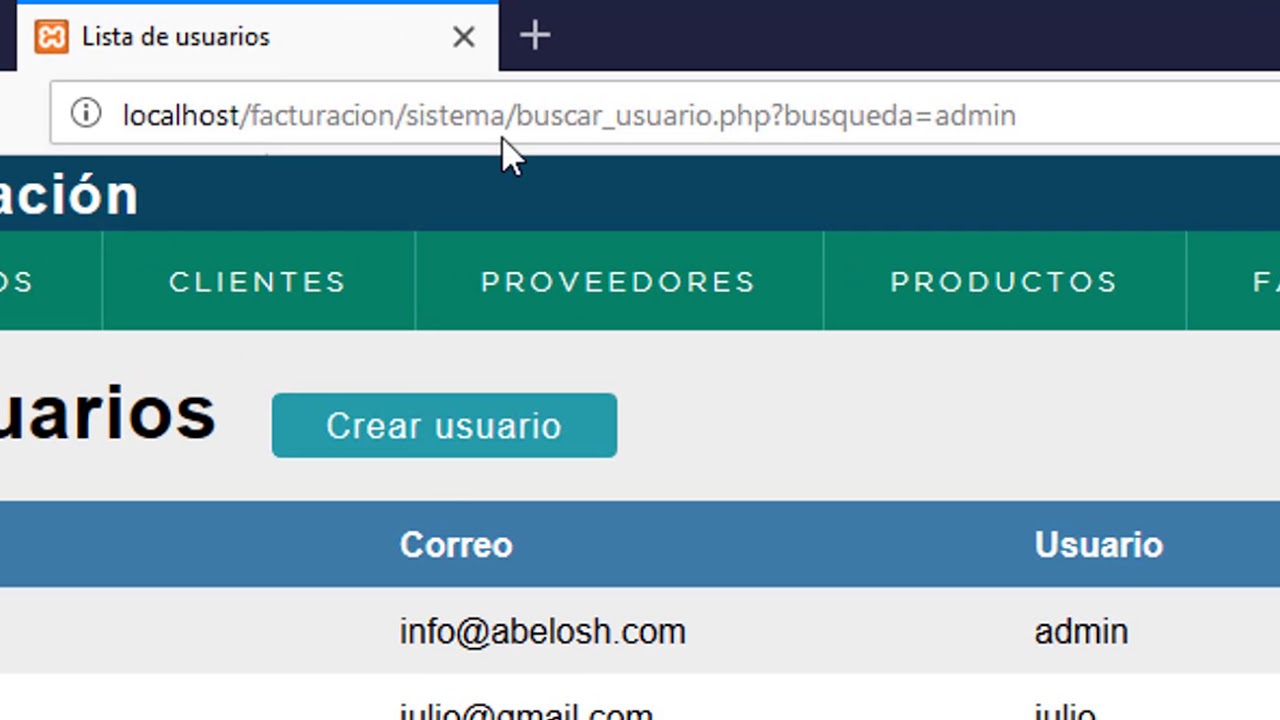Open the Clientes menu
The width and height of the screenshot is (1280, 720).
[258, 281]
